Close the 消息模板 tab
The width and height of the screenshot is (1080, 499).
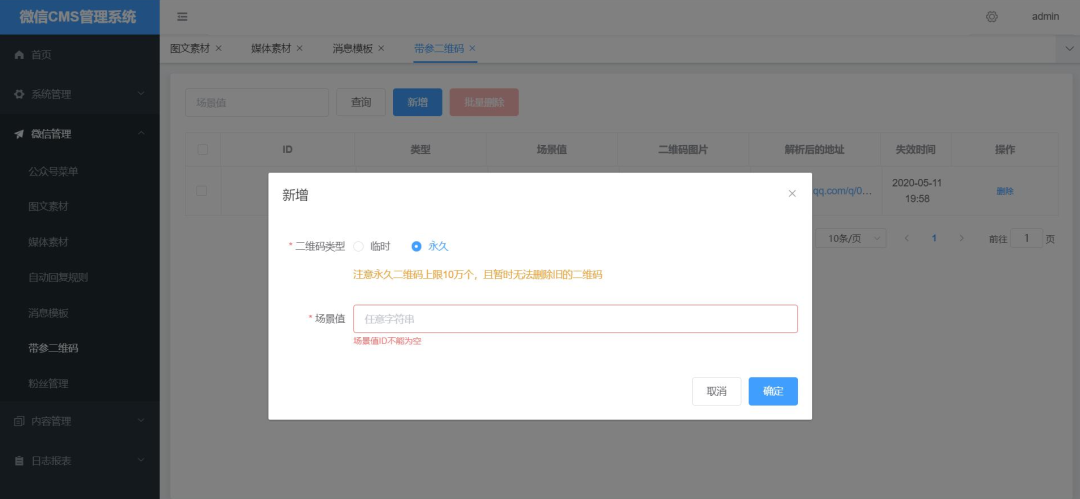381,48
